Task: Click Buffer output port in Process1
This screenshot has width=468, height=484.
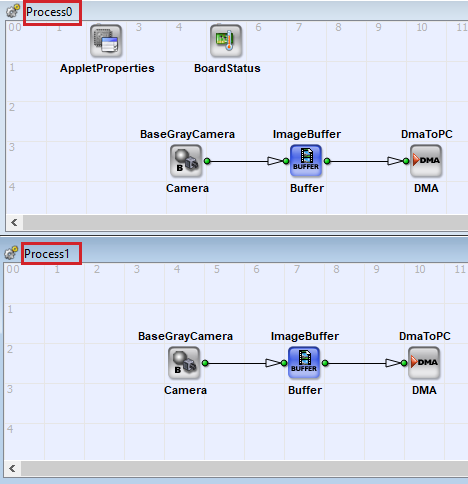Action: (325, 363)
